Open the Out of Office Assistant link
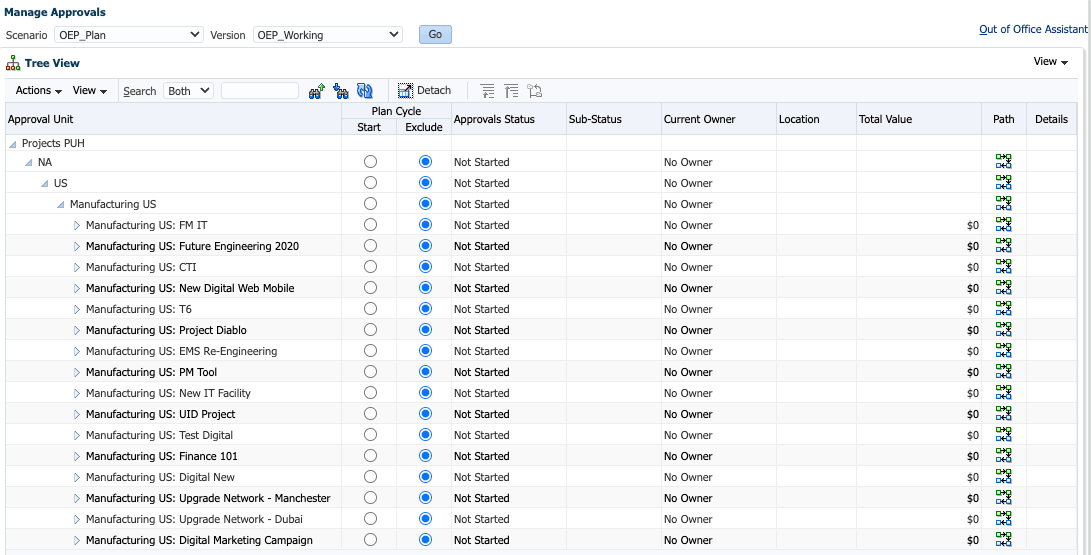This screenshot has height=555, width=1091. click(1033, 29)
